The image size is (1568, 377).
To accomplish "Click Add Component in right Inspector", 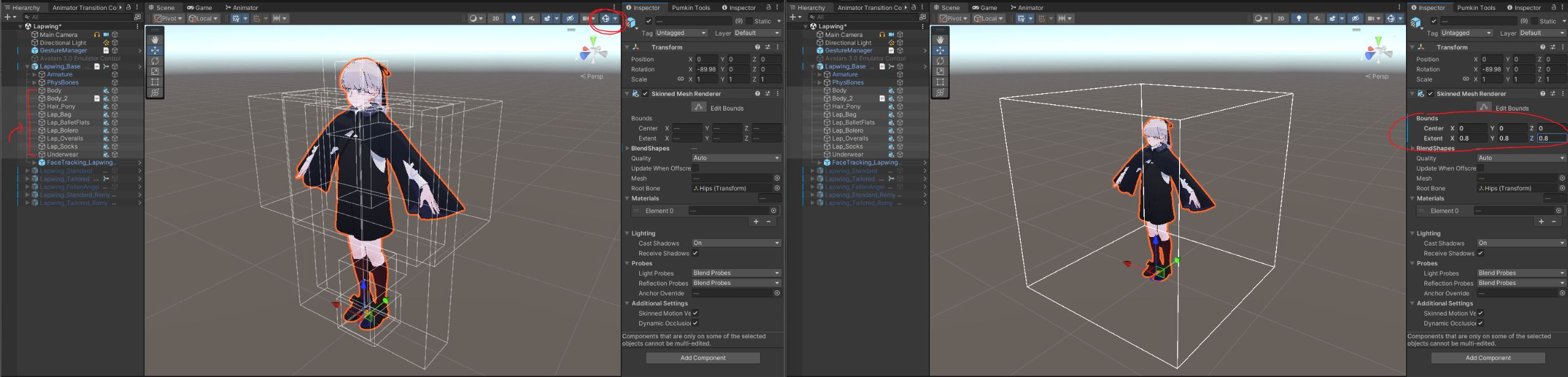I will coord(1488,358).
